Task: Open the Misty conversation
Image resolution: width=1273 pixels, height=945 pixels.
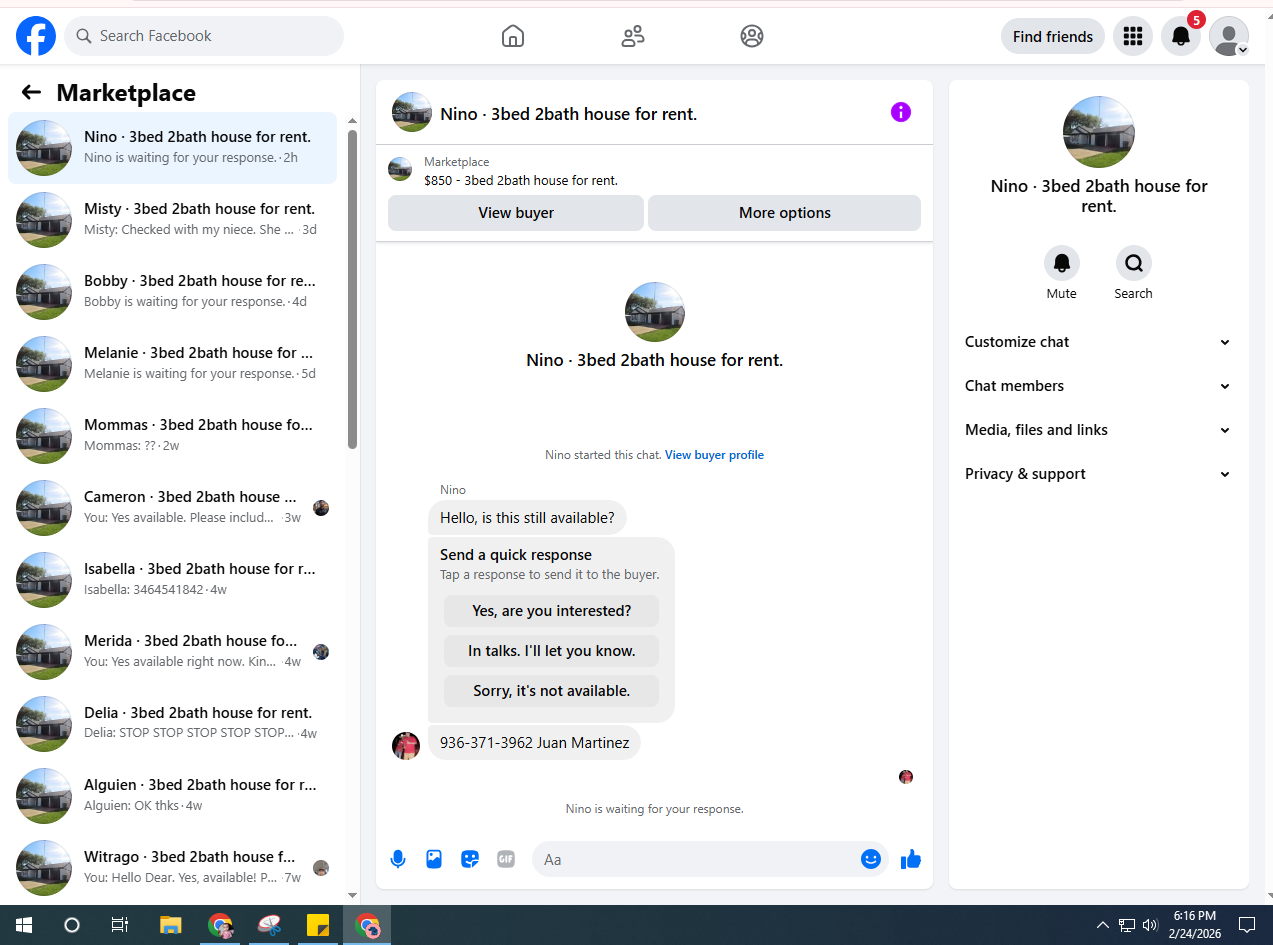Action: (x=172, y=220)
